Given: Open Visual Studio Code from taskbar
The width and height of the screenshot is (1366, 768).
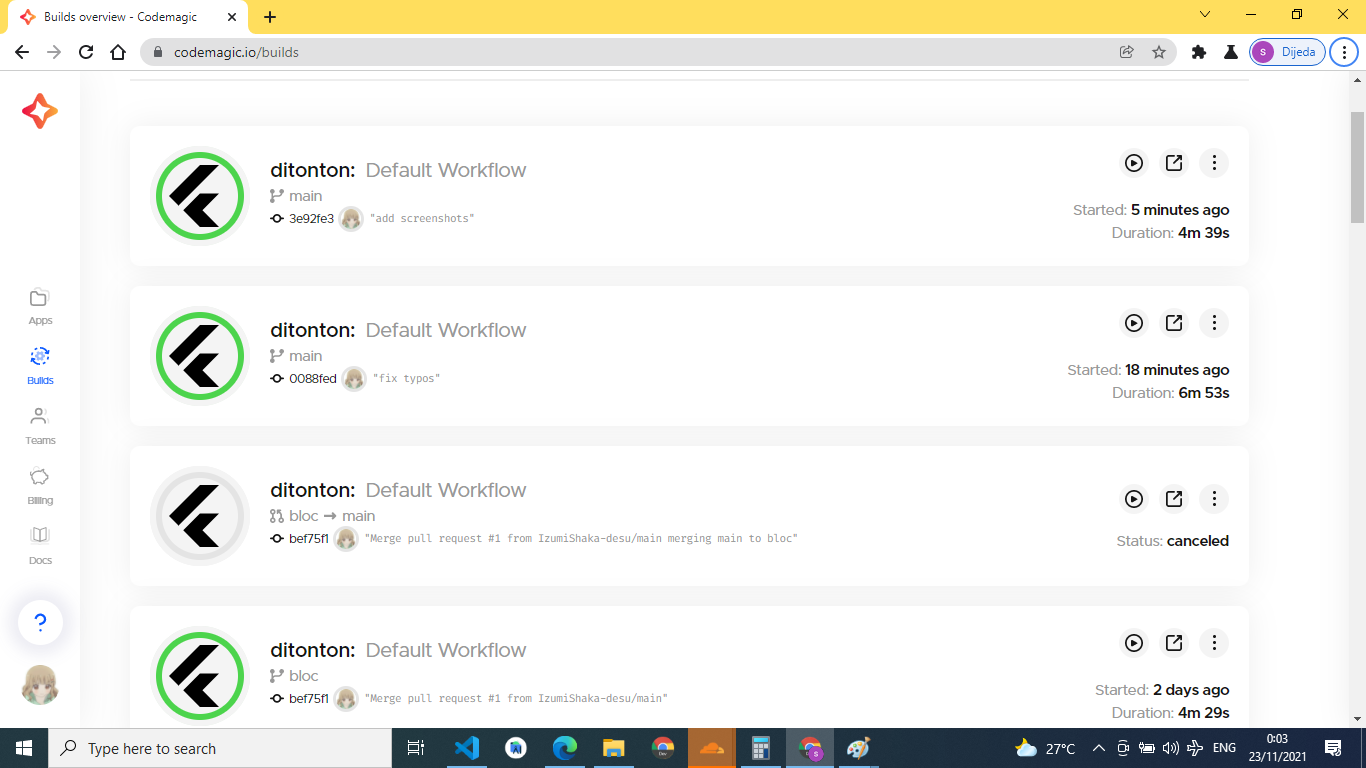Looking at the screenshot, I should (466, 748).
